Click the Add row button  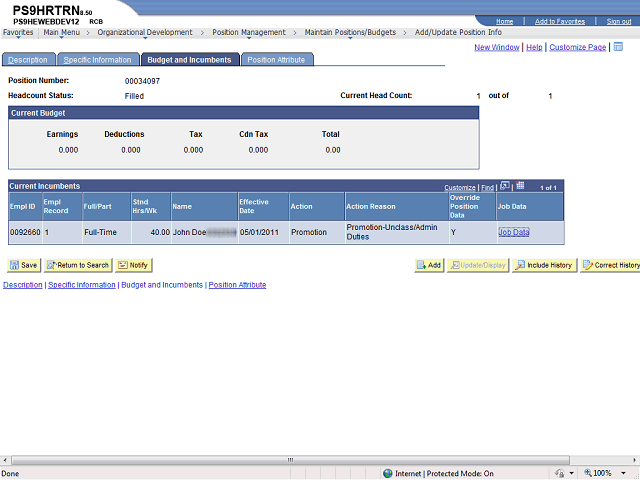[429, 265]
